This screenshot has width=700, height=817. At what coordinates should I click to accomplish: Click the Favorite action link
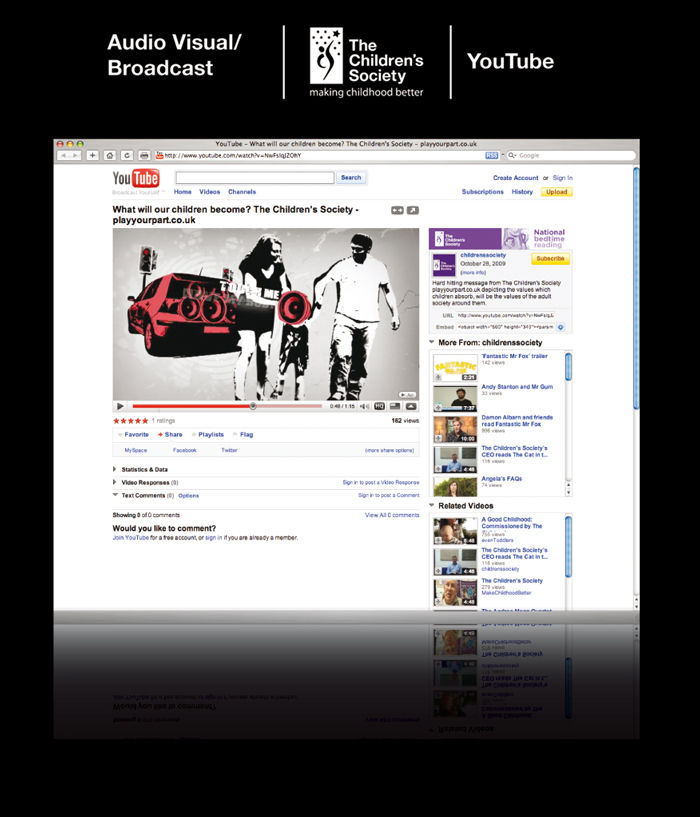136,435
